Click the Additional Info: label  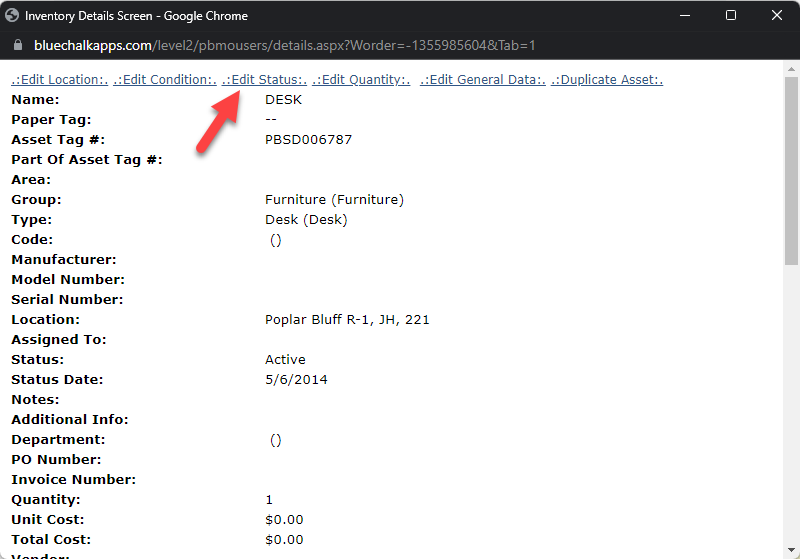70,419
